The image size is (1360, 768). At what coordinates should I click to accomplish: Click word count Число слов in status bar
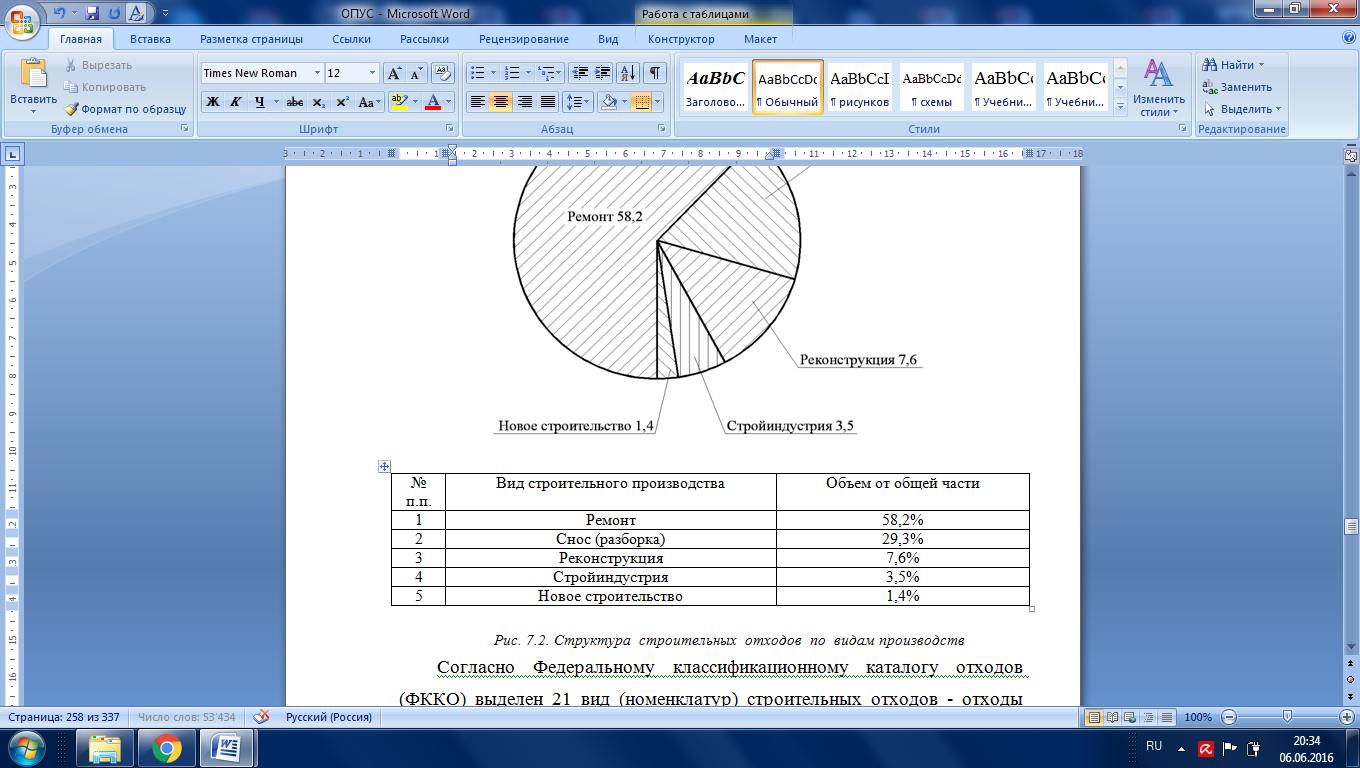click(x=187, y=717)
